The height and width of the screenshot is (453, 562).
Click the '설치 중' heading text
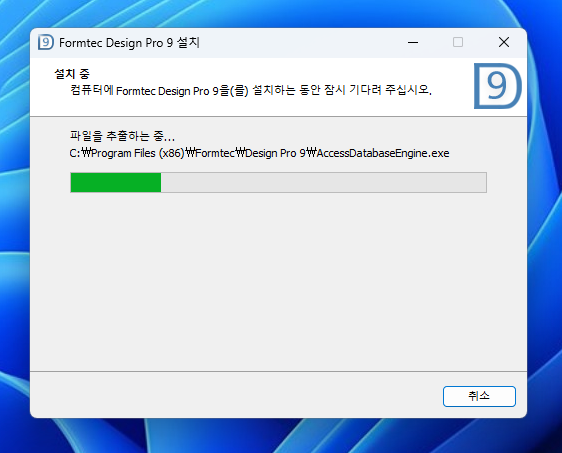click(72, 74)
